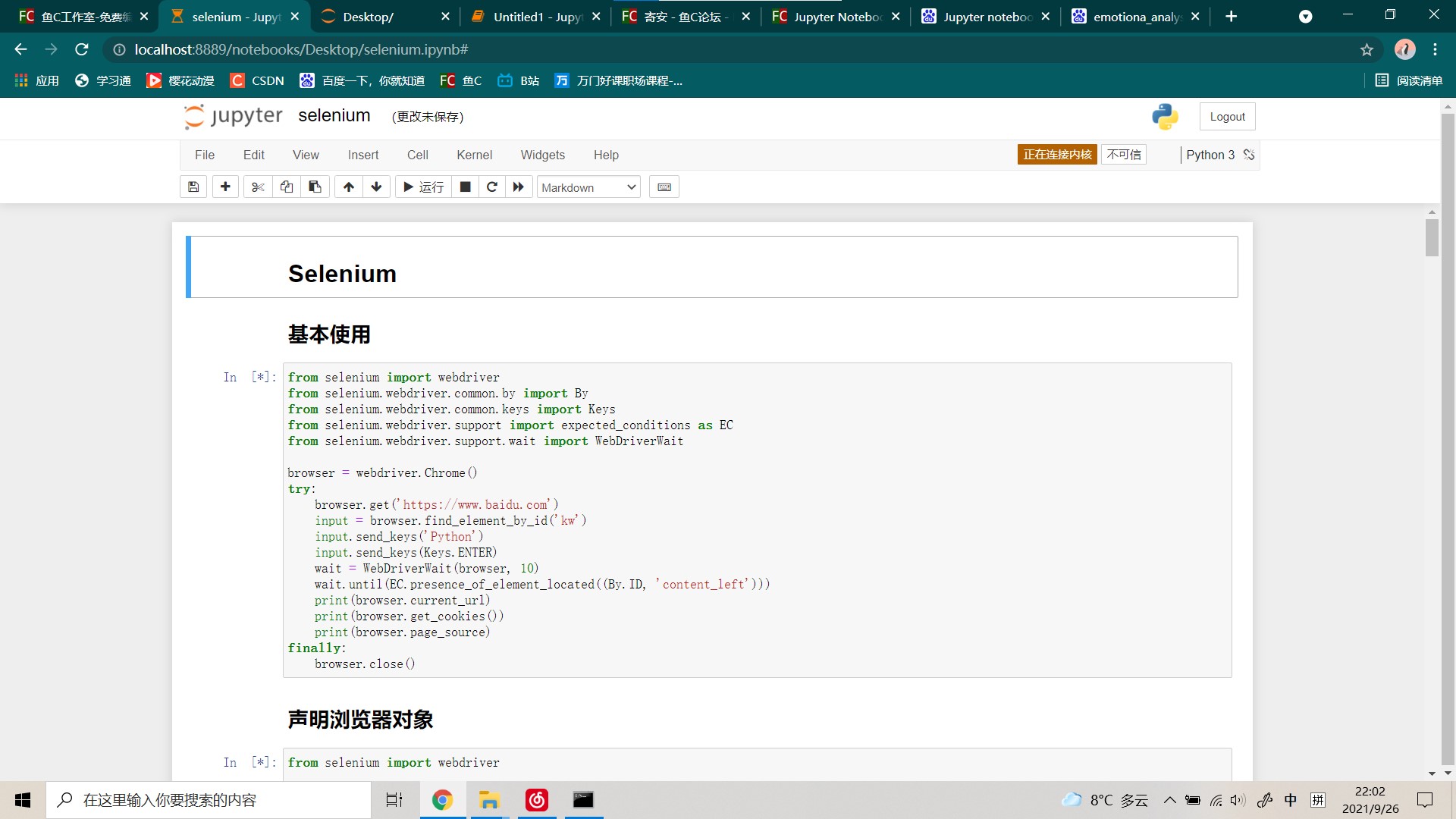The height and width of the screenshot is (819, 1456).
Task: Interrupt the kernel with the stop icon
Action: point(466,187)
